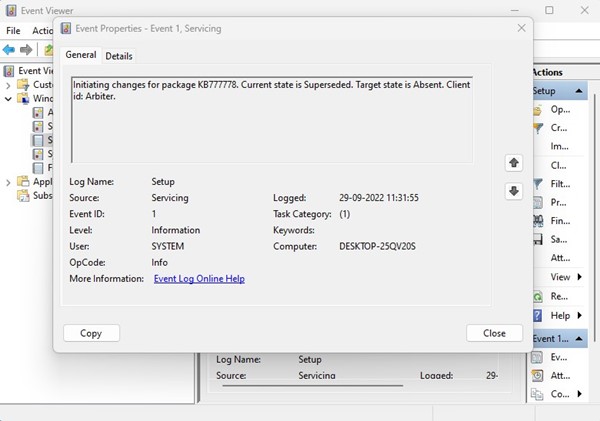Open the View submenu arrow in Actions
The height and width of the screenshot is (421, 600).
pos(581,277)
